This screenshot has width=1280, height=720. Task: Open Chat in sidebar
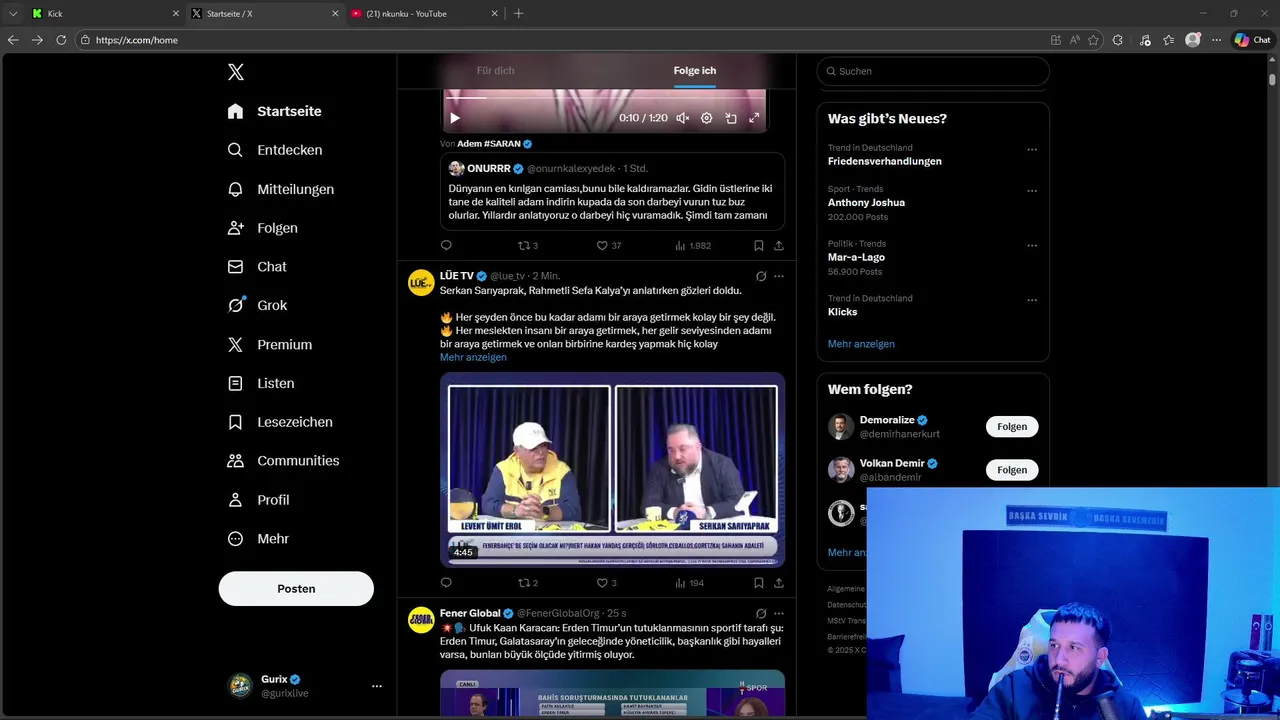click(x=256, y=267)
